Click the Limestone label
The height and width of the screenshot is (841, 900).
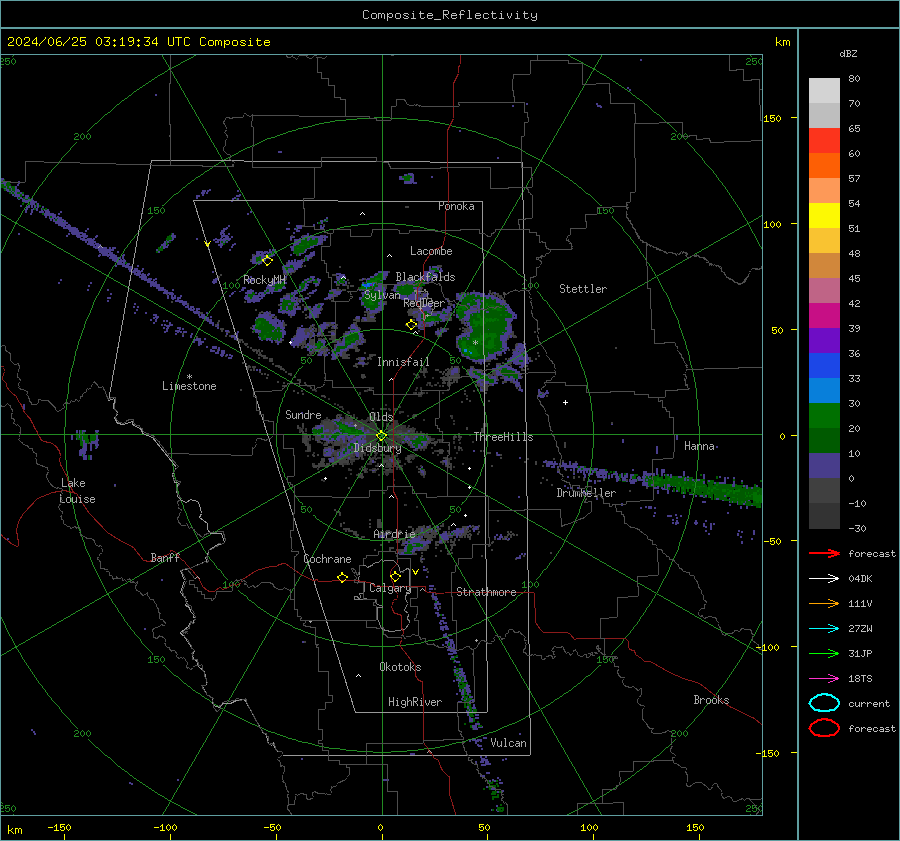pyautogui.click(x=189, y=386)
